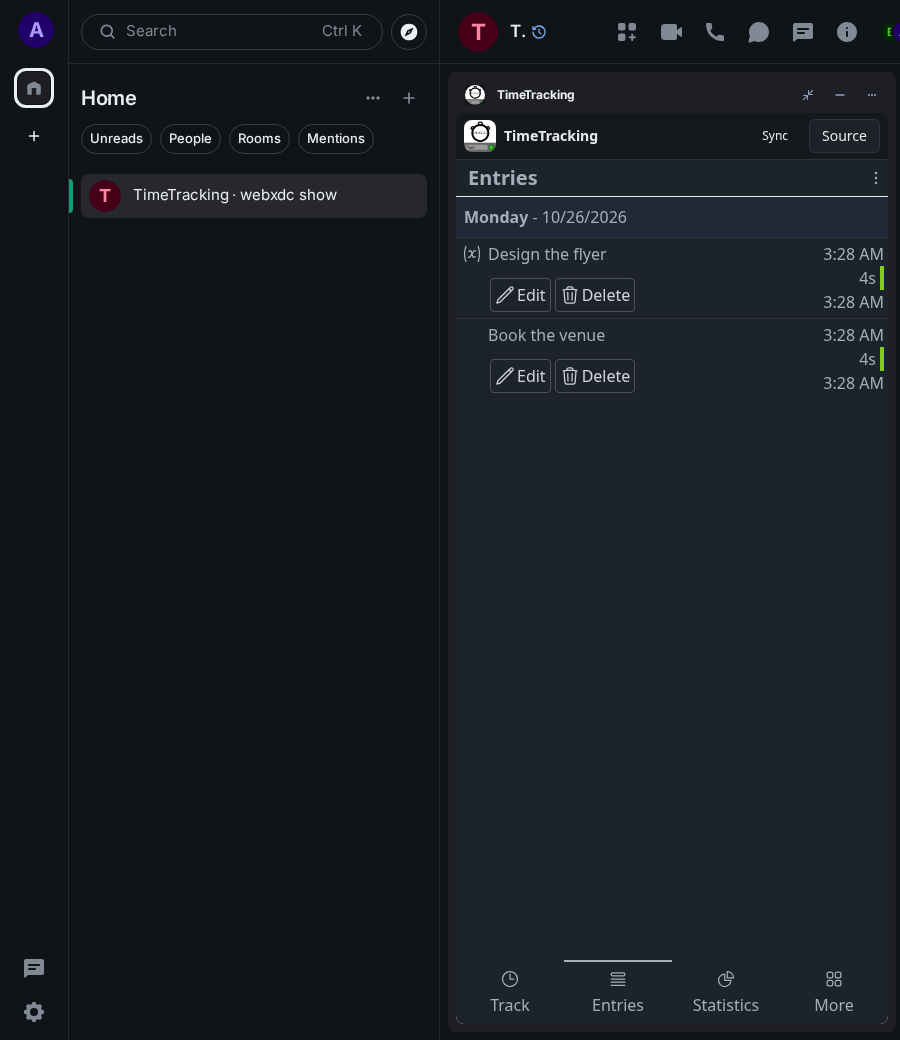
Task: Click the variable (x) icon on Design the flyer
Action: pyautogui.click(x=472, y=253)
